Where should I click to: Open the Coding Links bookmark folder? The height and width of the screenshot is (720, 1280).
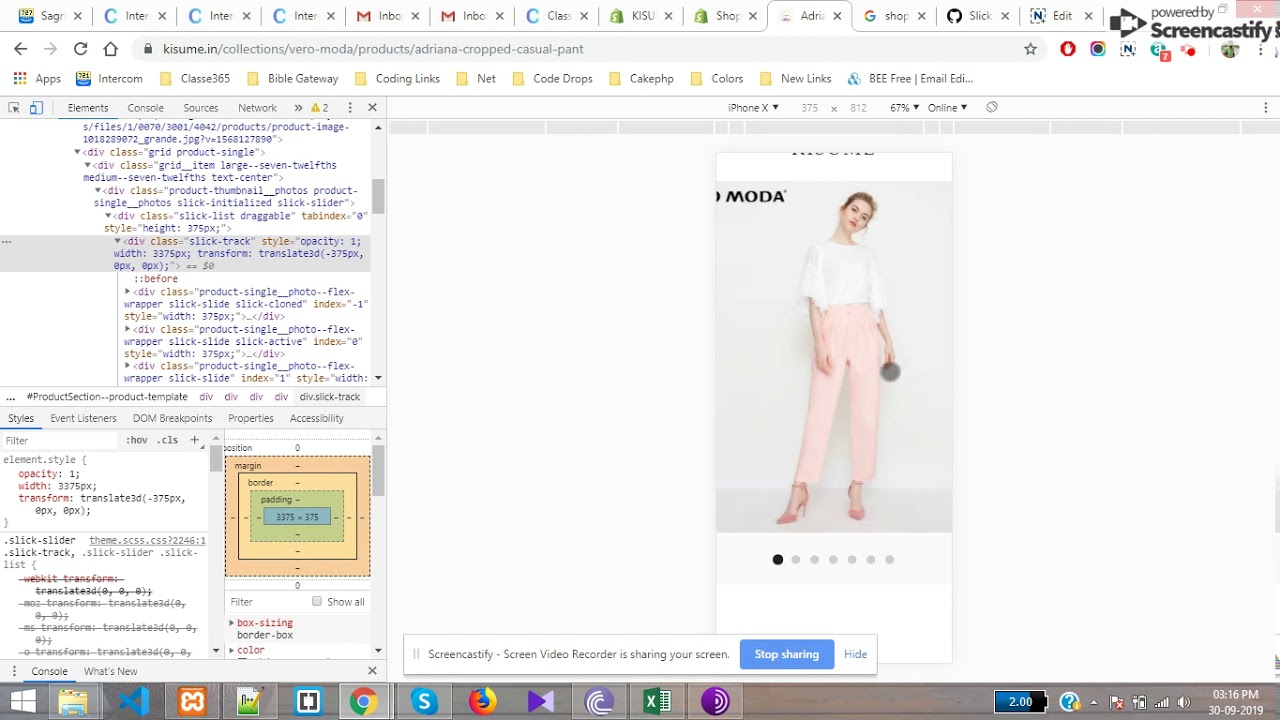tap(397, 78)
